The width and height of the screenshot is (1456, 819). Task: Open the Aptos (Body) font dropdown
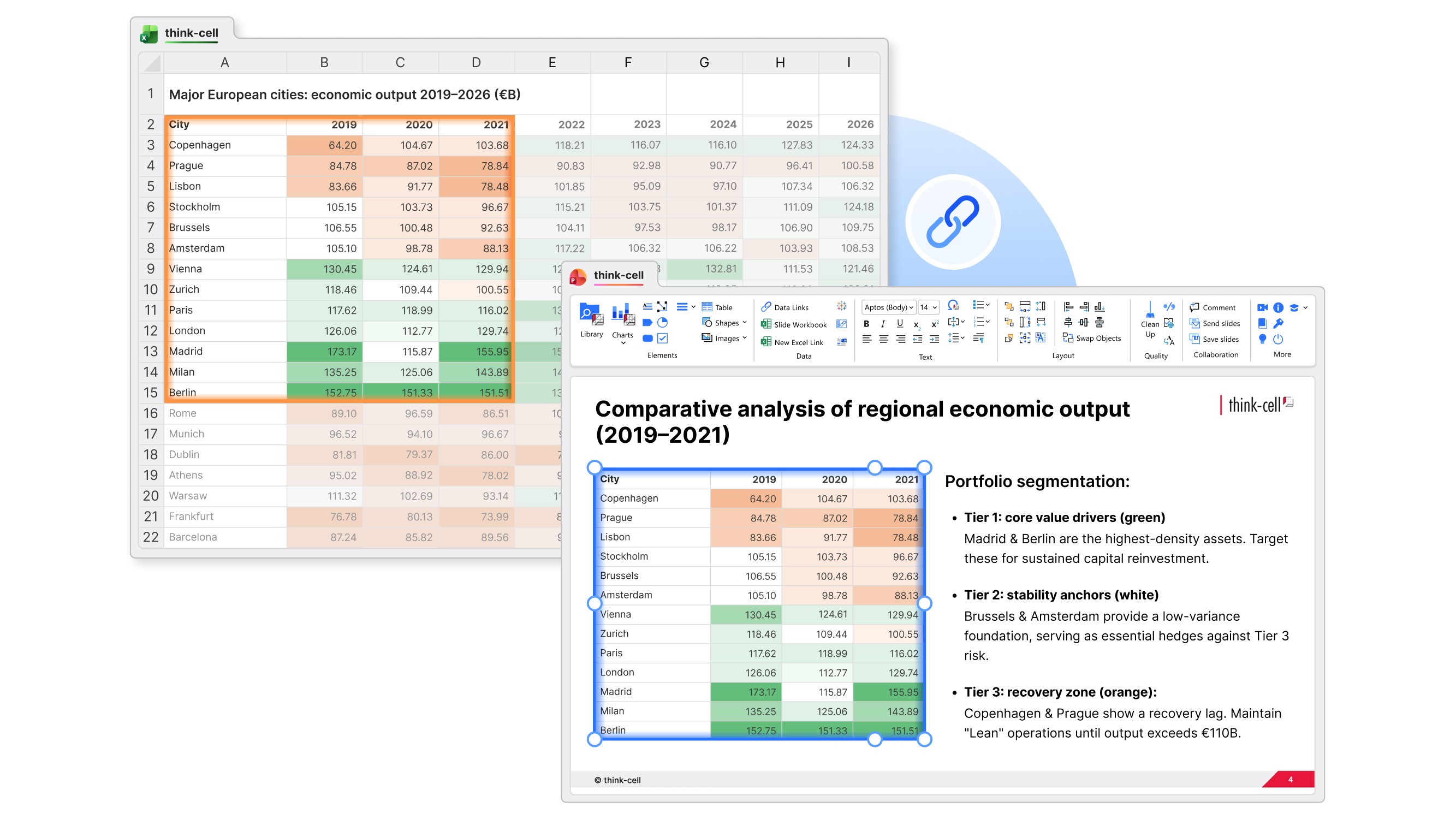tap(889, 307)
